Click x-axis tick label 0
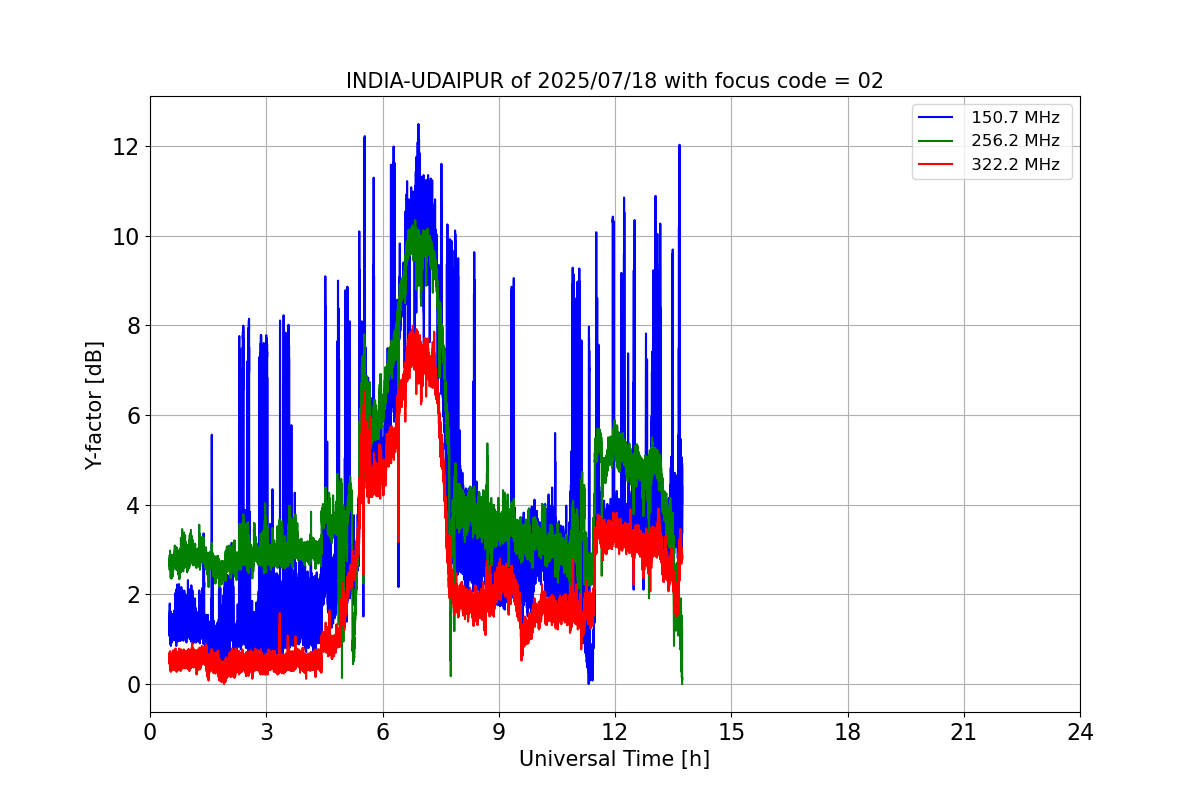This screenshot has height=800, width=1200. click(x=150, y=732)
